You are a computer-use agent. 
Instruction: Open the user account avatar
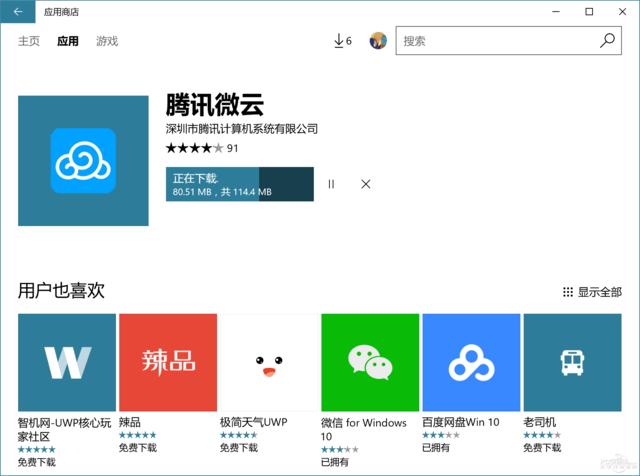[x=378, y=41]
